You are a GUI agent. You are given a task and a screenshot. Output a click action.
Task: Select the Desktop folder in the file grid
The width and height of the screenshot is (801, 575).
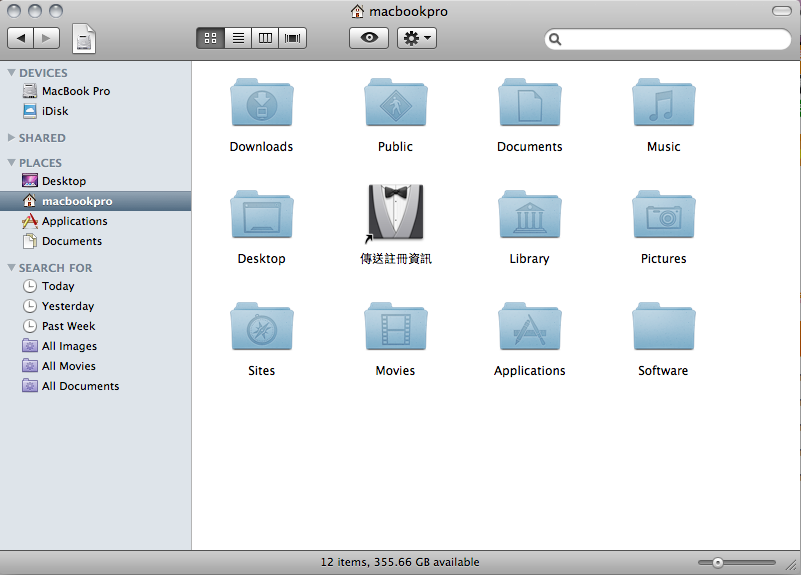click(x=262, y=214)
